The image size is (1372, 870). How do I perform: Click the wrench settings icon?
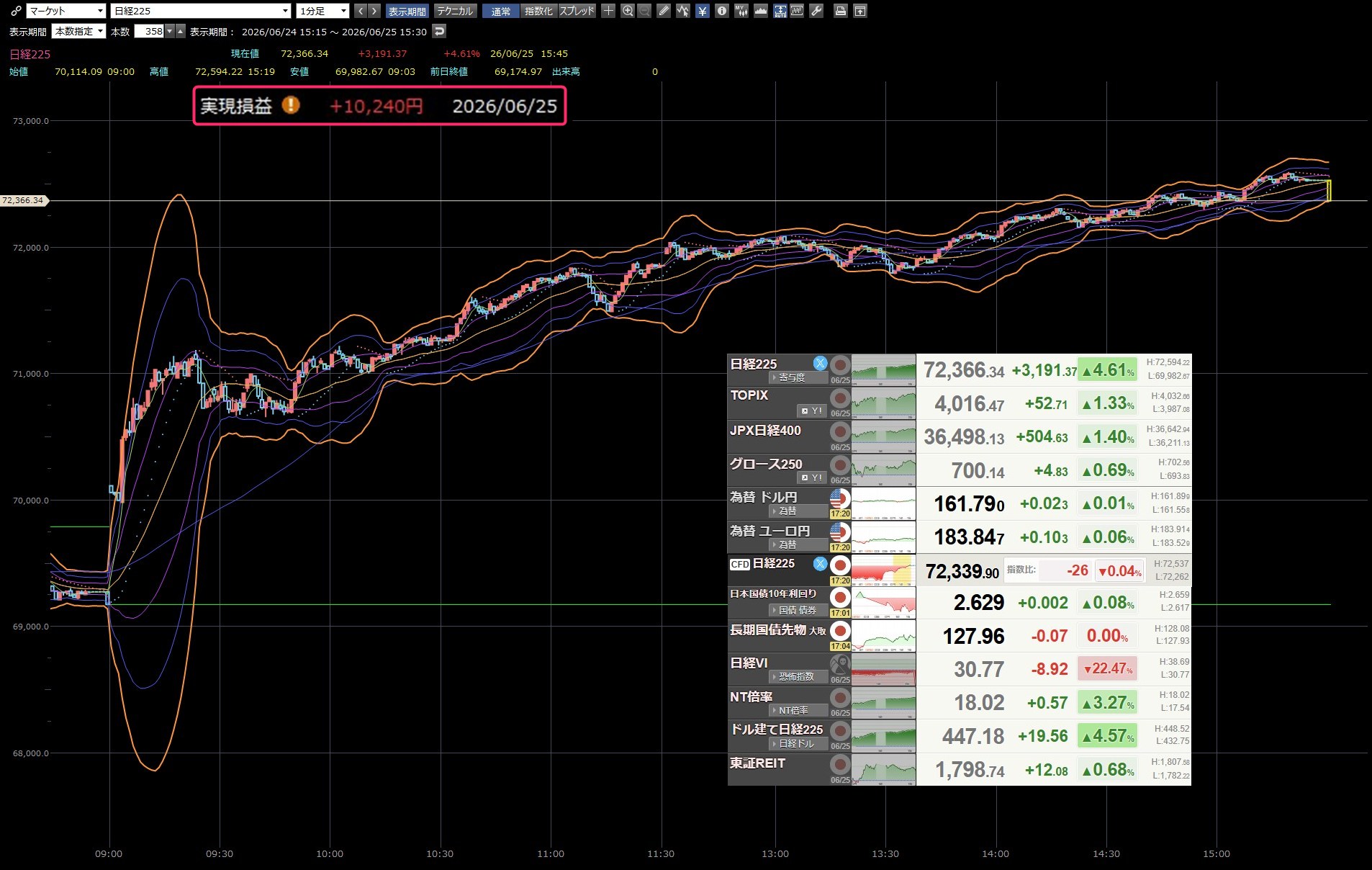click(816, 11)
